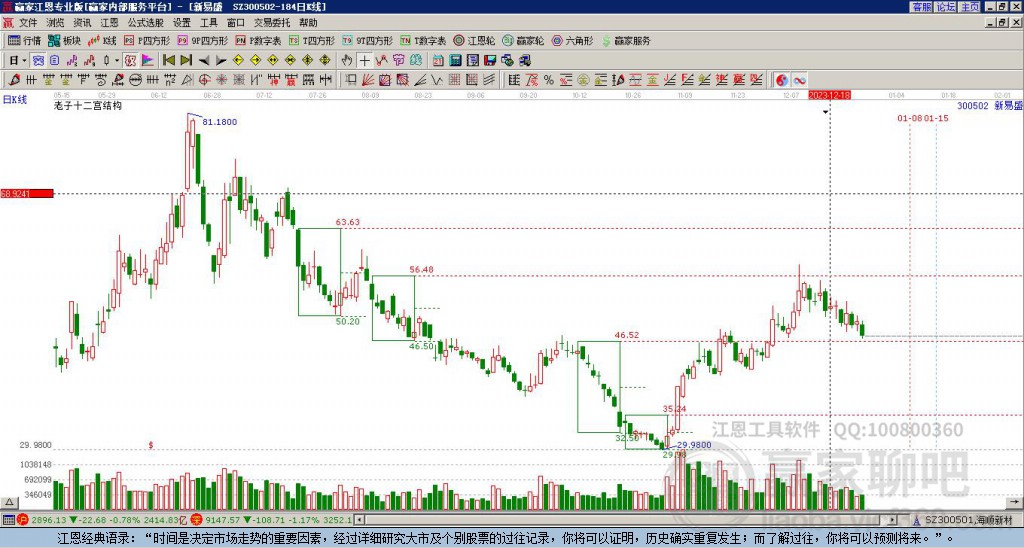Click 300502 新易盛 stock name
Viewport: 1024px width, 548px height.
pos(989,106)
